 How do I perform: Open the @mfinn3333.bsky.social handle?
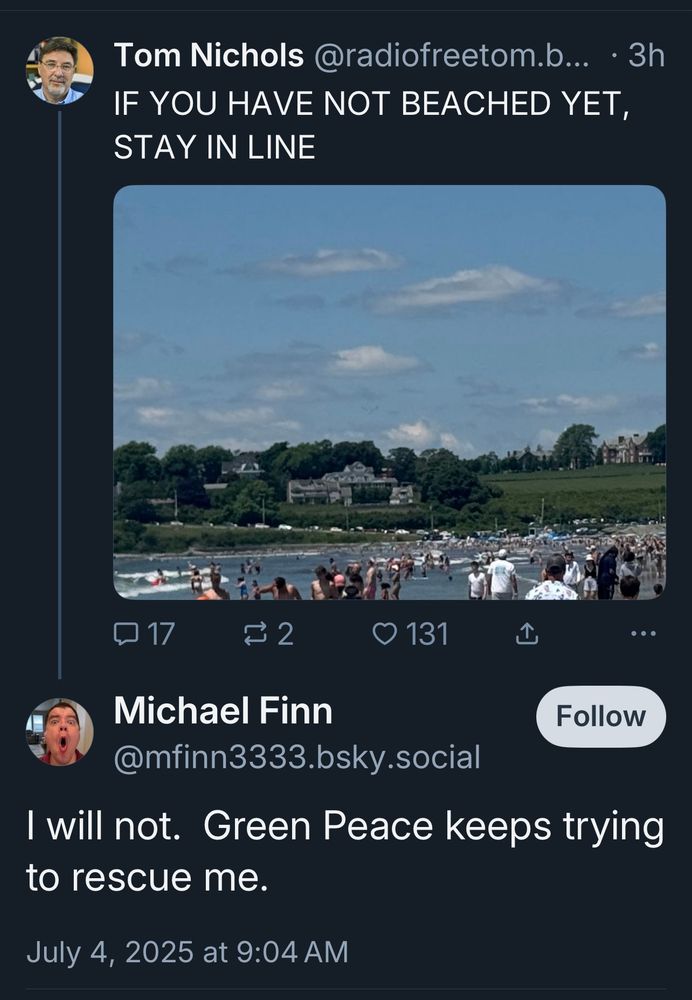tap(297, 758)
